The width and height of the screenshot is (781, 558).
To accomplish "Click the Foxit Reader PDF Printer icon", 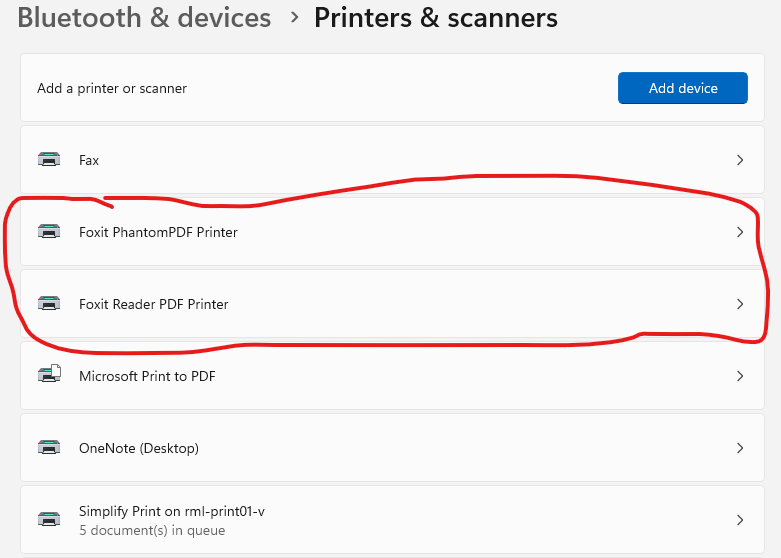I will (x=49, y=304).
